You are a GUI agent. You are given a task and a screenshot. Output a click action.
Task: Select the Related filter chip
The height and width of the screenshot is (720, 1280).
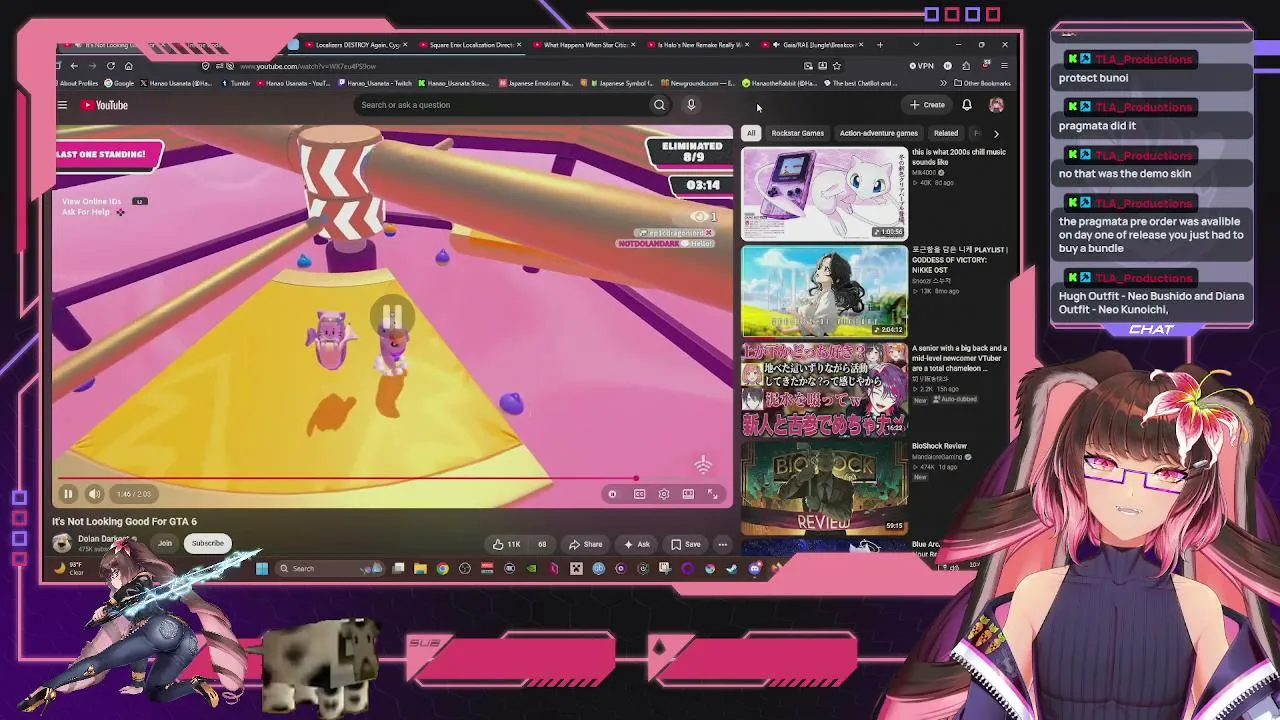click(946, 133)
